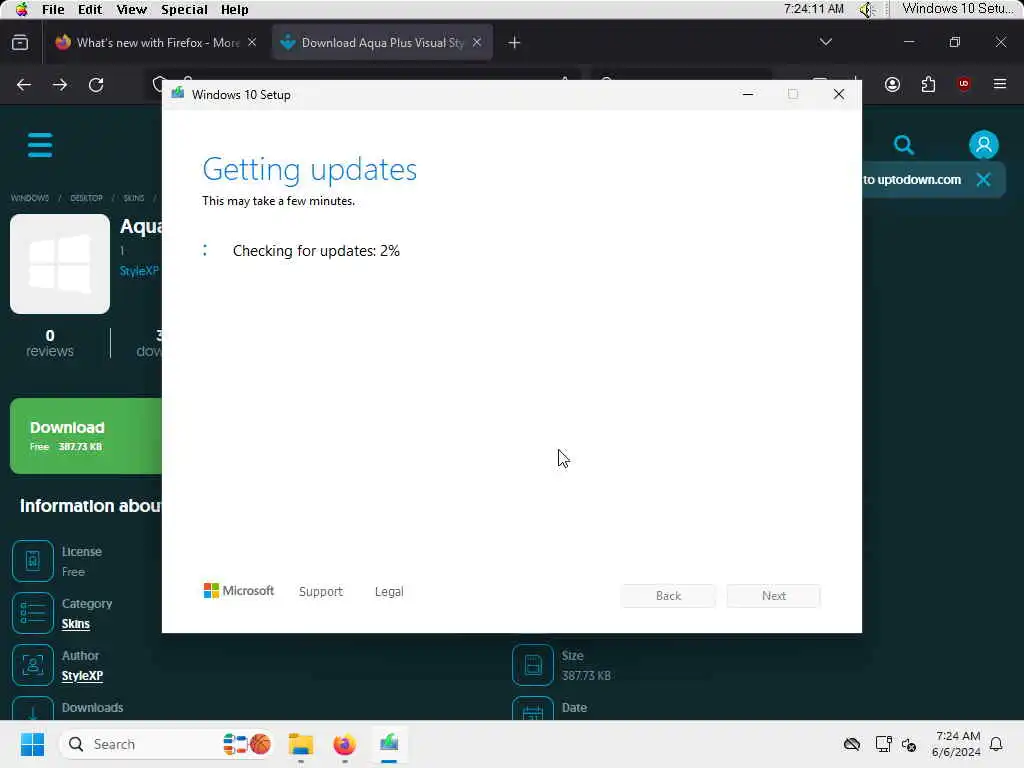Screen dimensions: 1024x768
Task: Click the Downloads info icon
Action: [33, 711]
